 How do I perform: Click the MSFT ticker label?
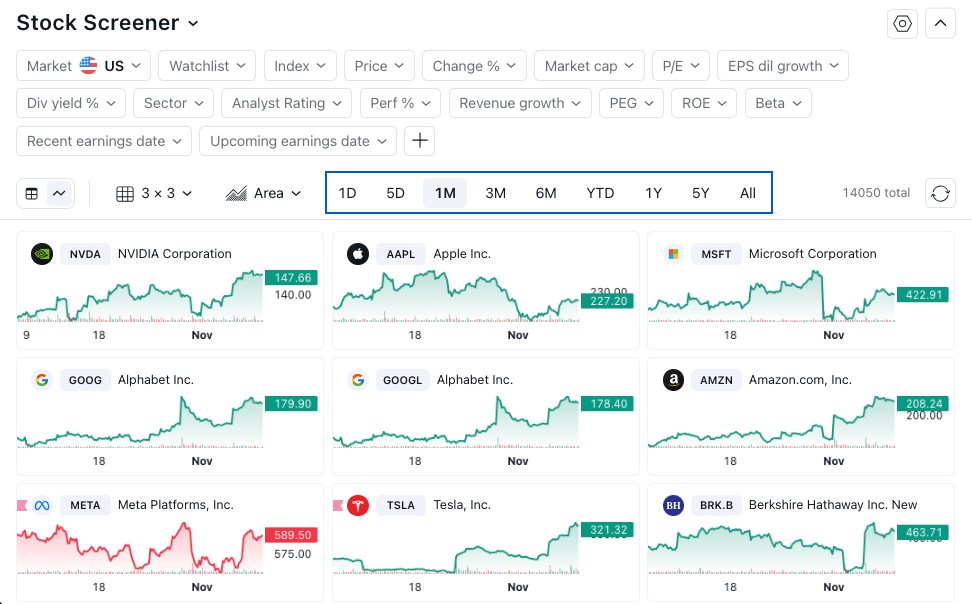[x=716, y=254]
